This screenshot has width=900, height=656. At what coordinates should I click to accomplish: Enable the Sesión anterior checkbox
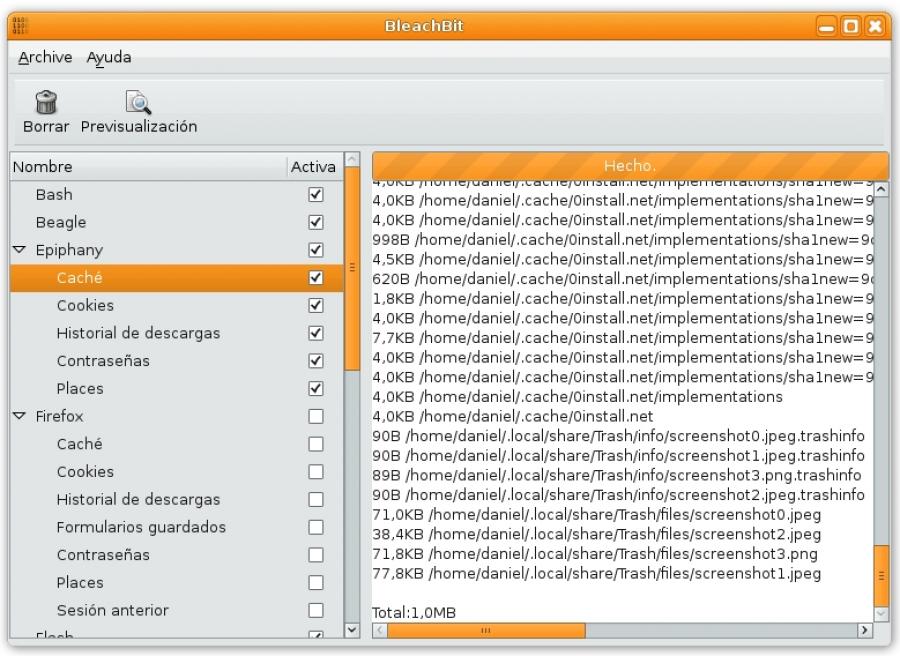tap(316, 610)
